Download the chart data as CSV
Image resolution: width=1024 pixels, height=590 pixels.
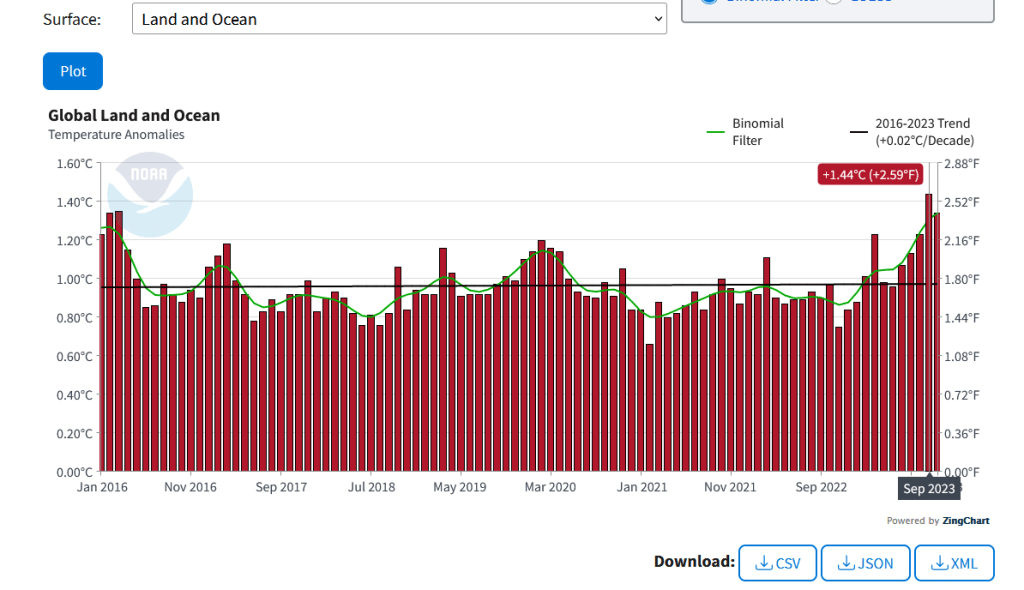(777, 563)
